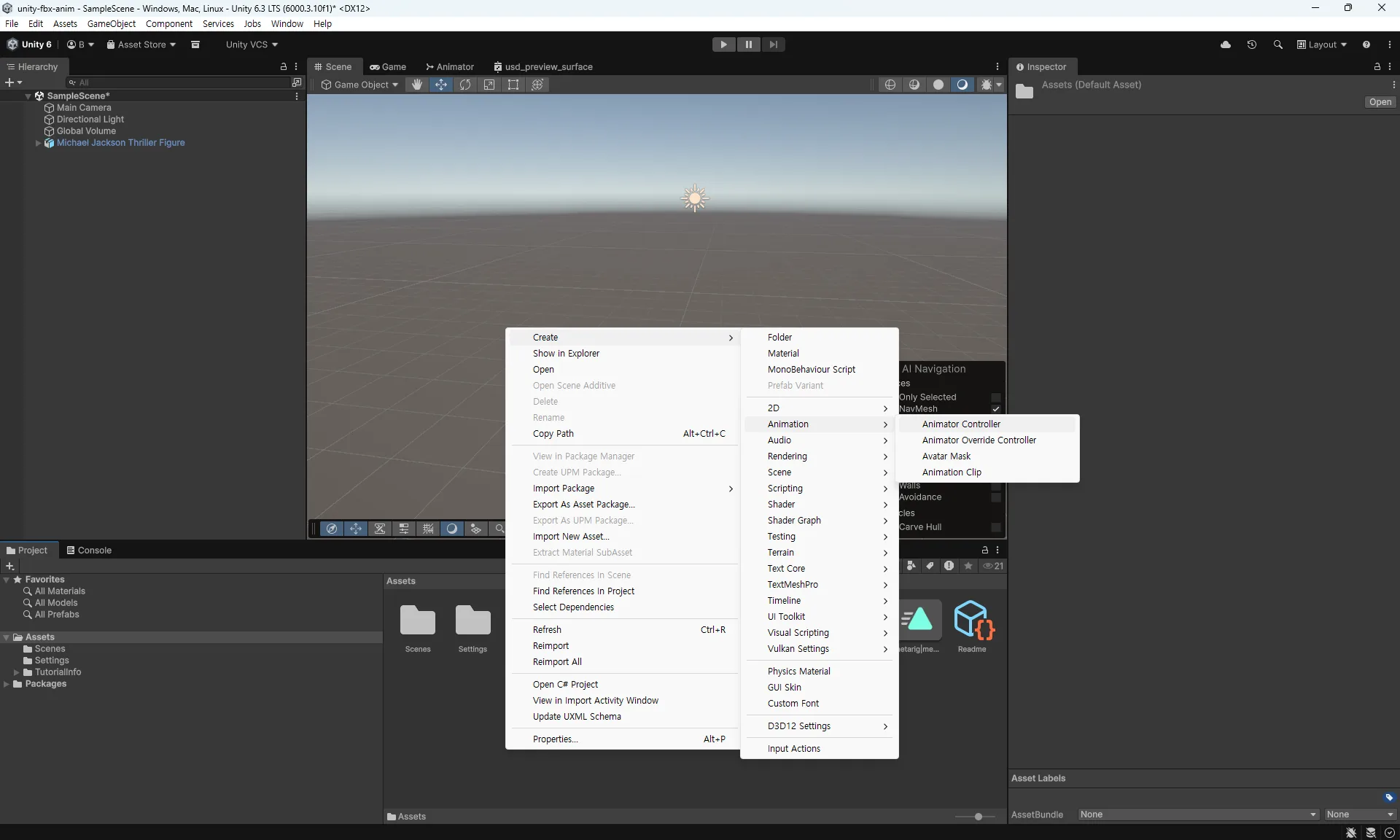Open Unity Cloud icon in top bar
This screenshot has width=1400, height=840.
pyautogui.click(x=1226, y=44)
